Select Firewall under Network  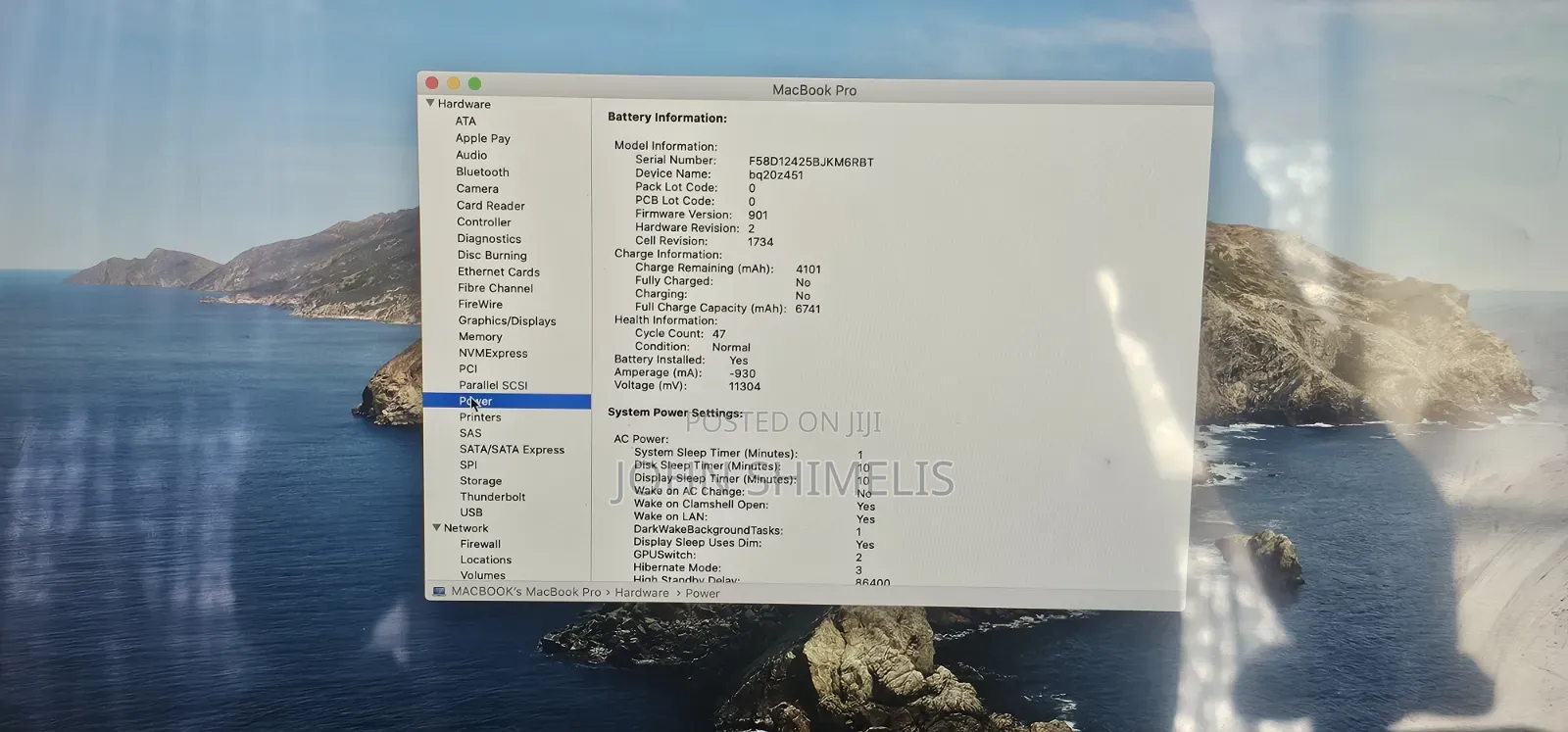tap(480, 544)
